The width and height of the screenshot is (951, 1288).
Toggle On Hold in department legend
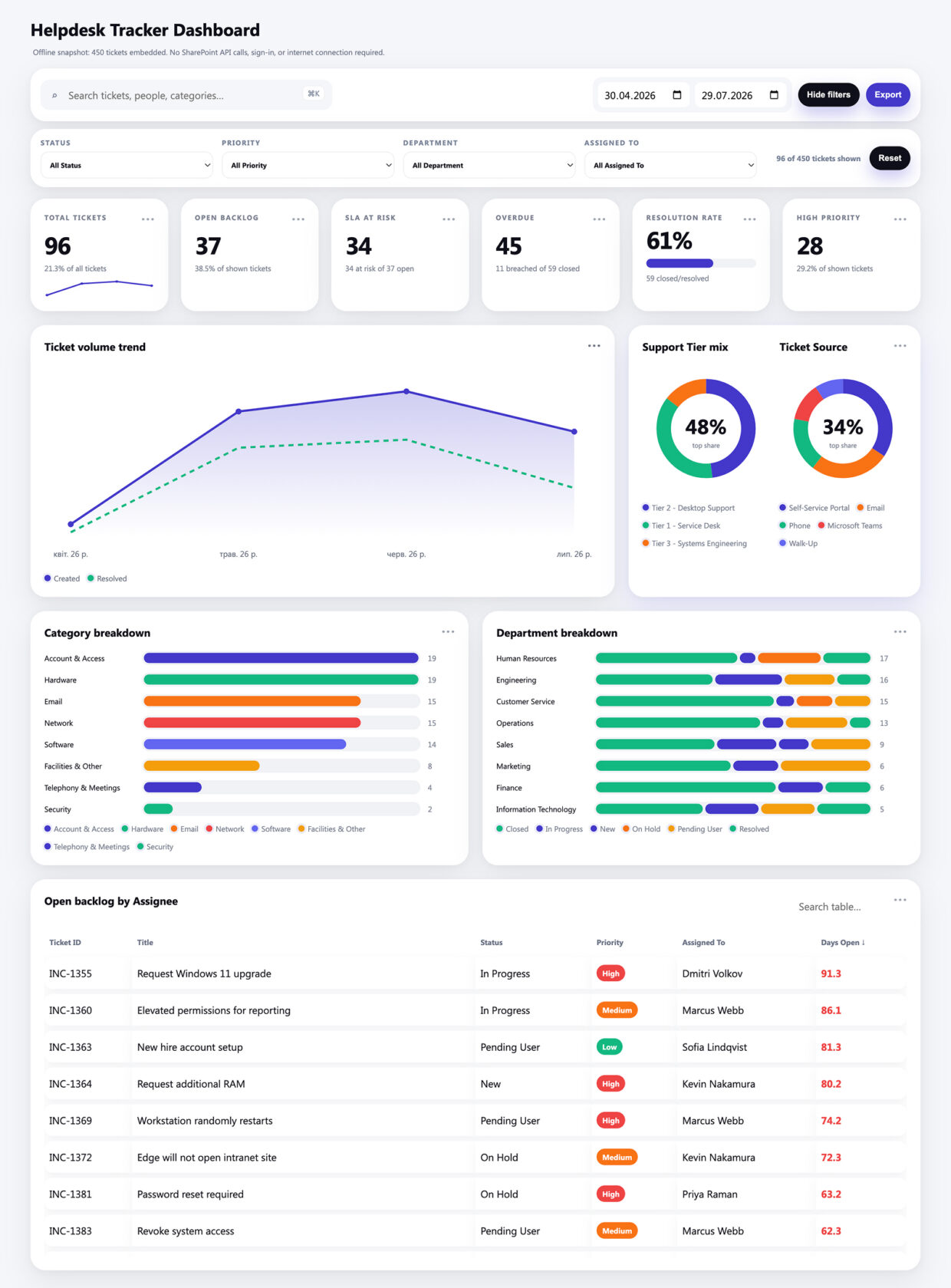pyautogui.click(x=641, y=829)
